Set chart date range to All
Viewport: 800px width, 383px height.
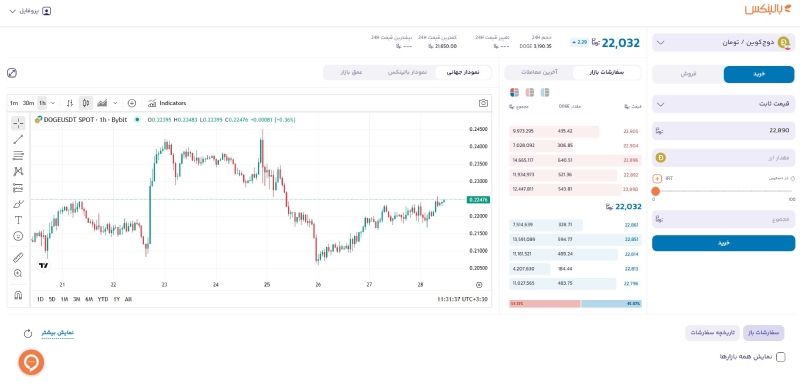coord(128,299)
